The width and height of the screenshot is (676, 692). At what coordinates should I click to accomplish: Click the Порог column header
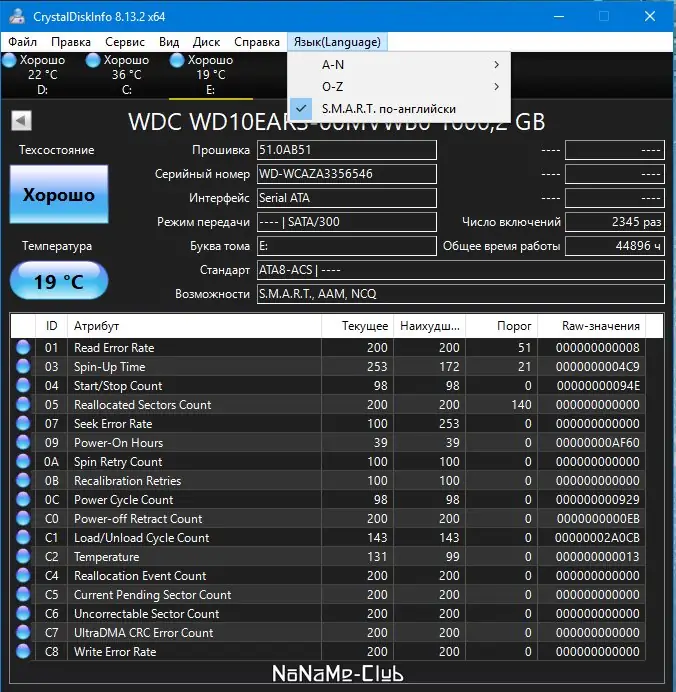pos(502,326)
